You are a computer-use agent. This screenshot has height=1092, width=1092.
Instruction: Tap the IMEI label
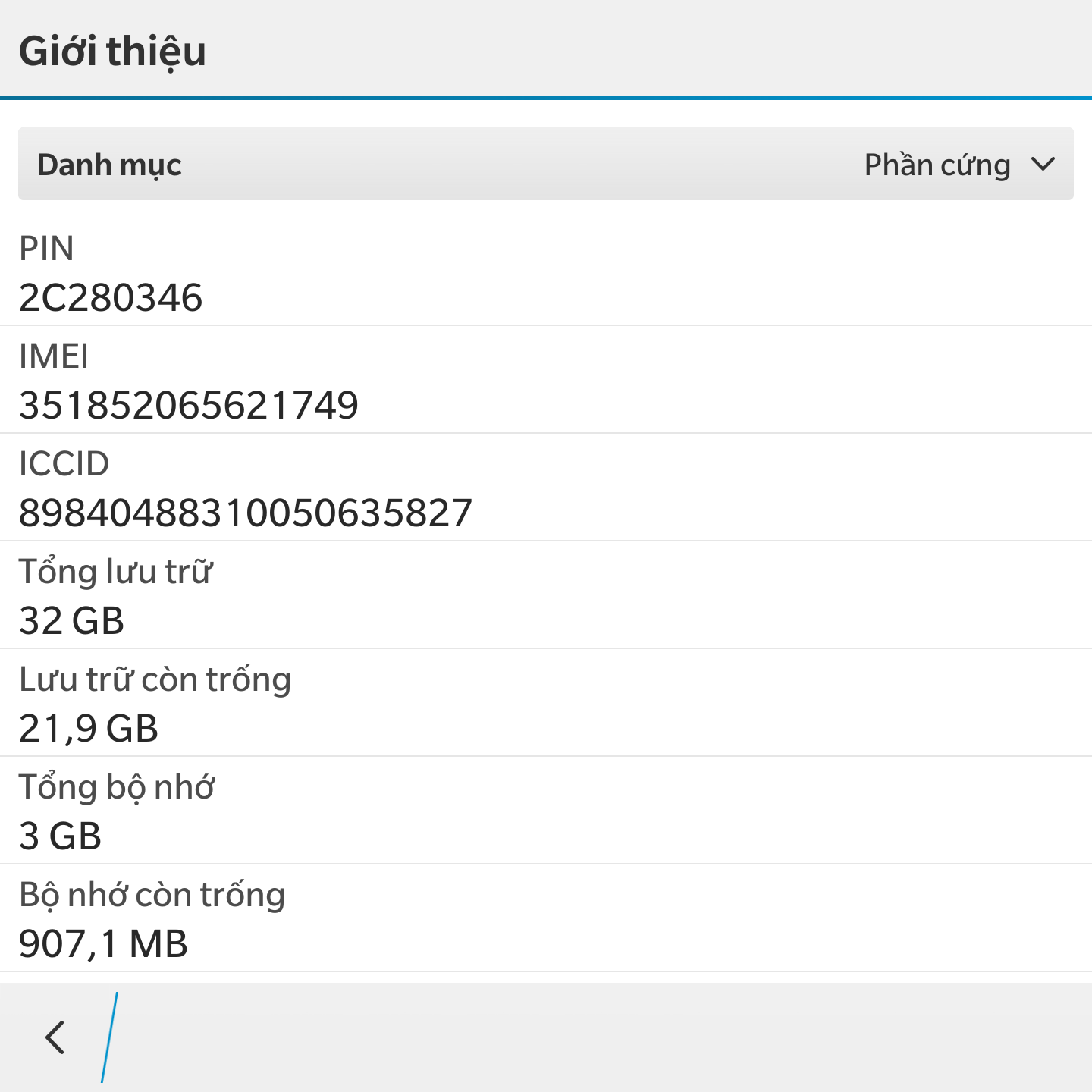tap(53, 356)
